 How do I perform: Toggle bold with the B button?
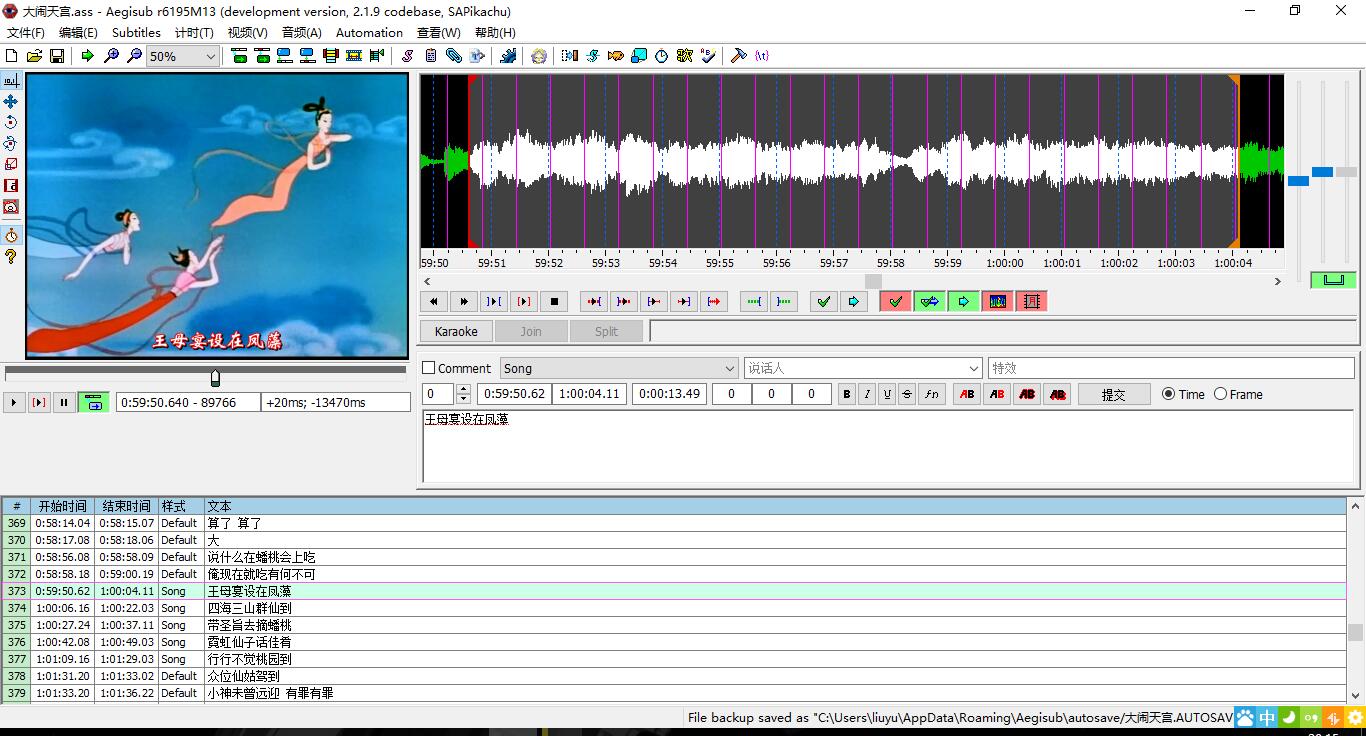[x=847, y=394]
